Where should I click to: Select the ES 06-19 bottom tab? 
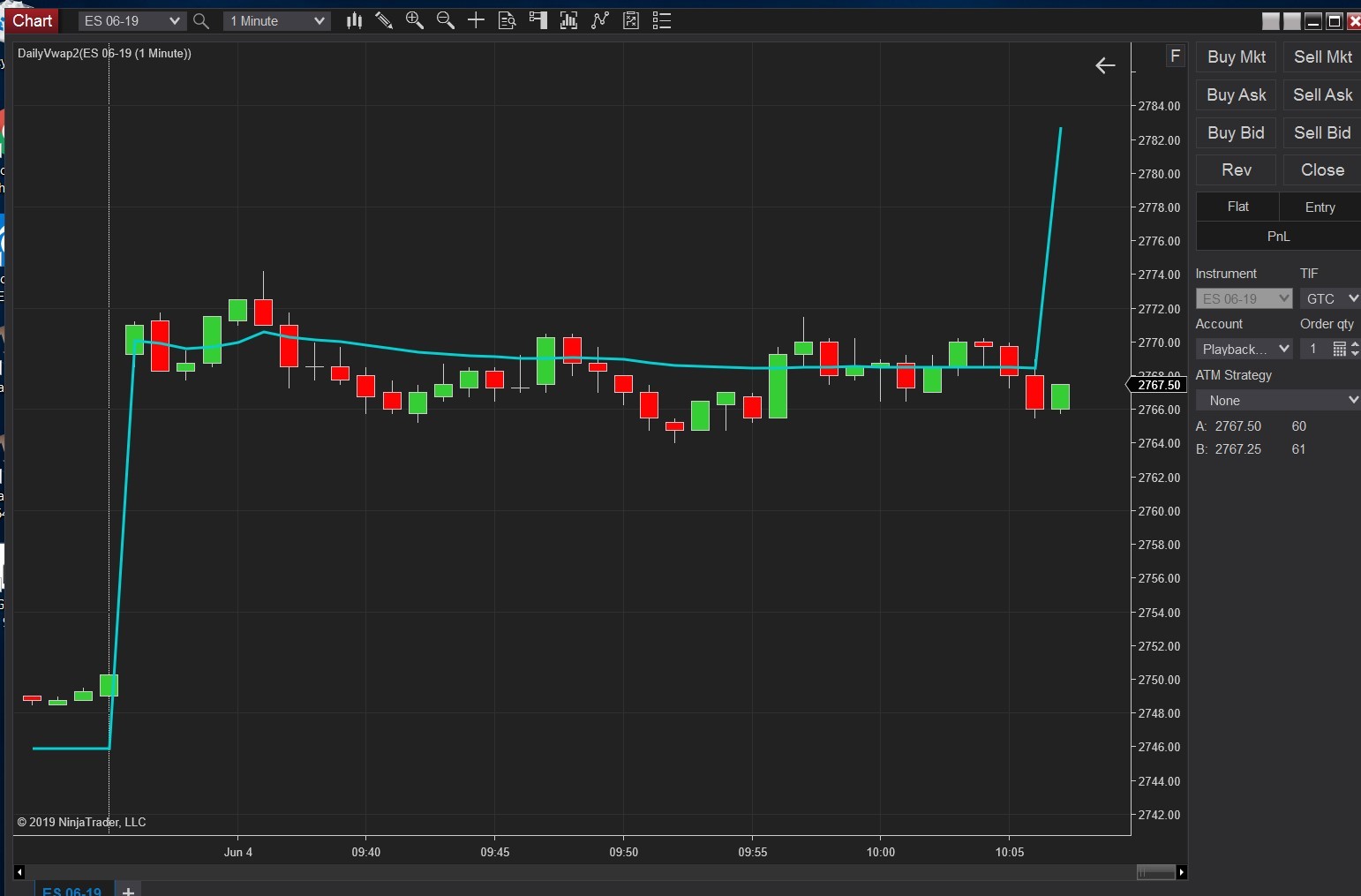71,890
